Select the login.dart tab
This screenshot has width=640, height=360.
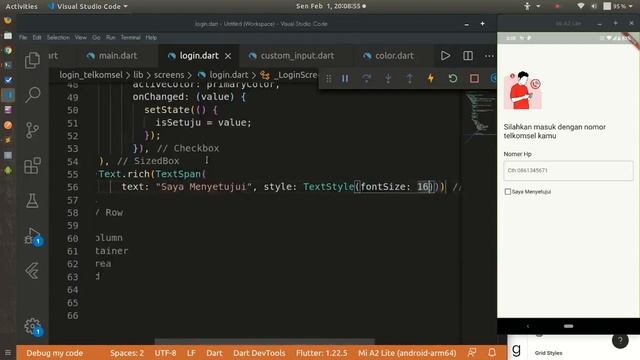(x=199, y=56)
